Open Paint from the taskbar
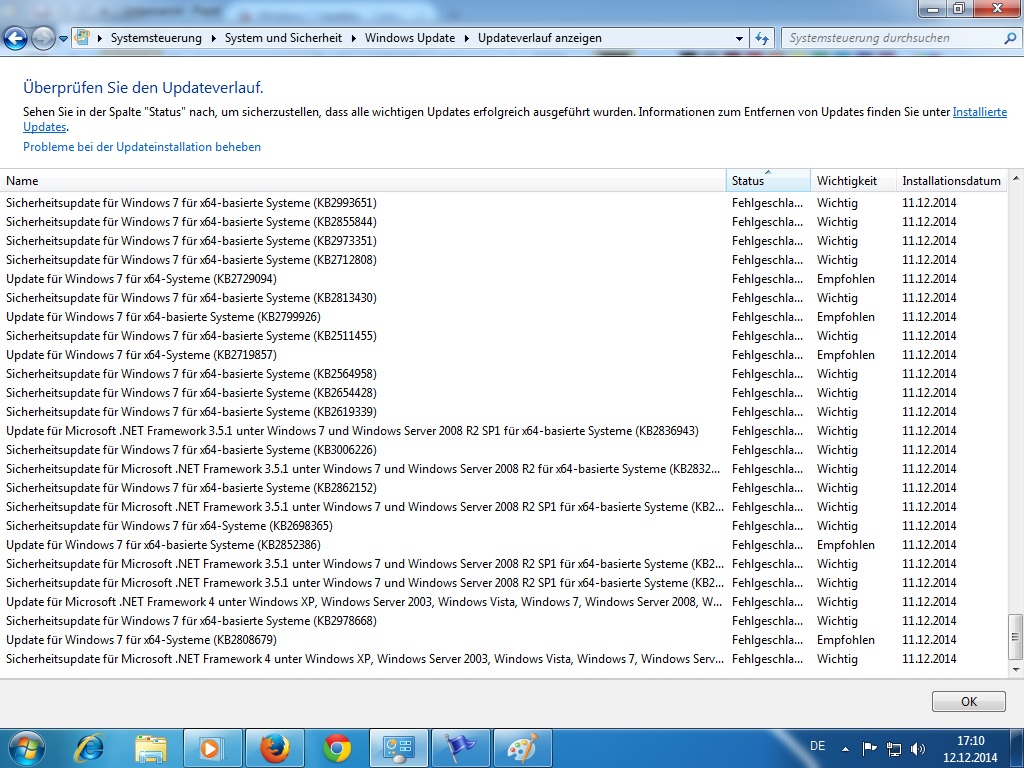 [522, 748]
